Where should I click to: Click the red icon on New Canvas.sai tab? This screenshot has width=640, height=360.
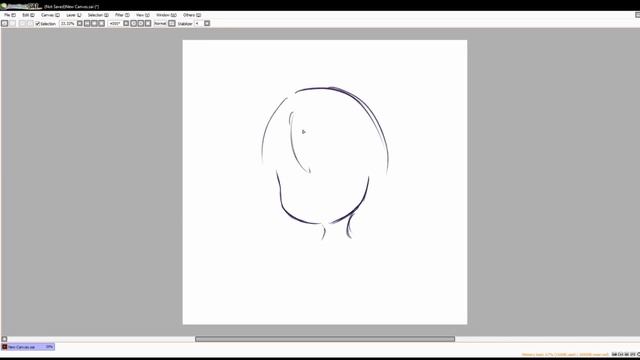(4, 347)
